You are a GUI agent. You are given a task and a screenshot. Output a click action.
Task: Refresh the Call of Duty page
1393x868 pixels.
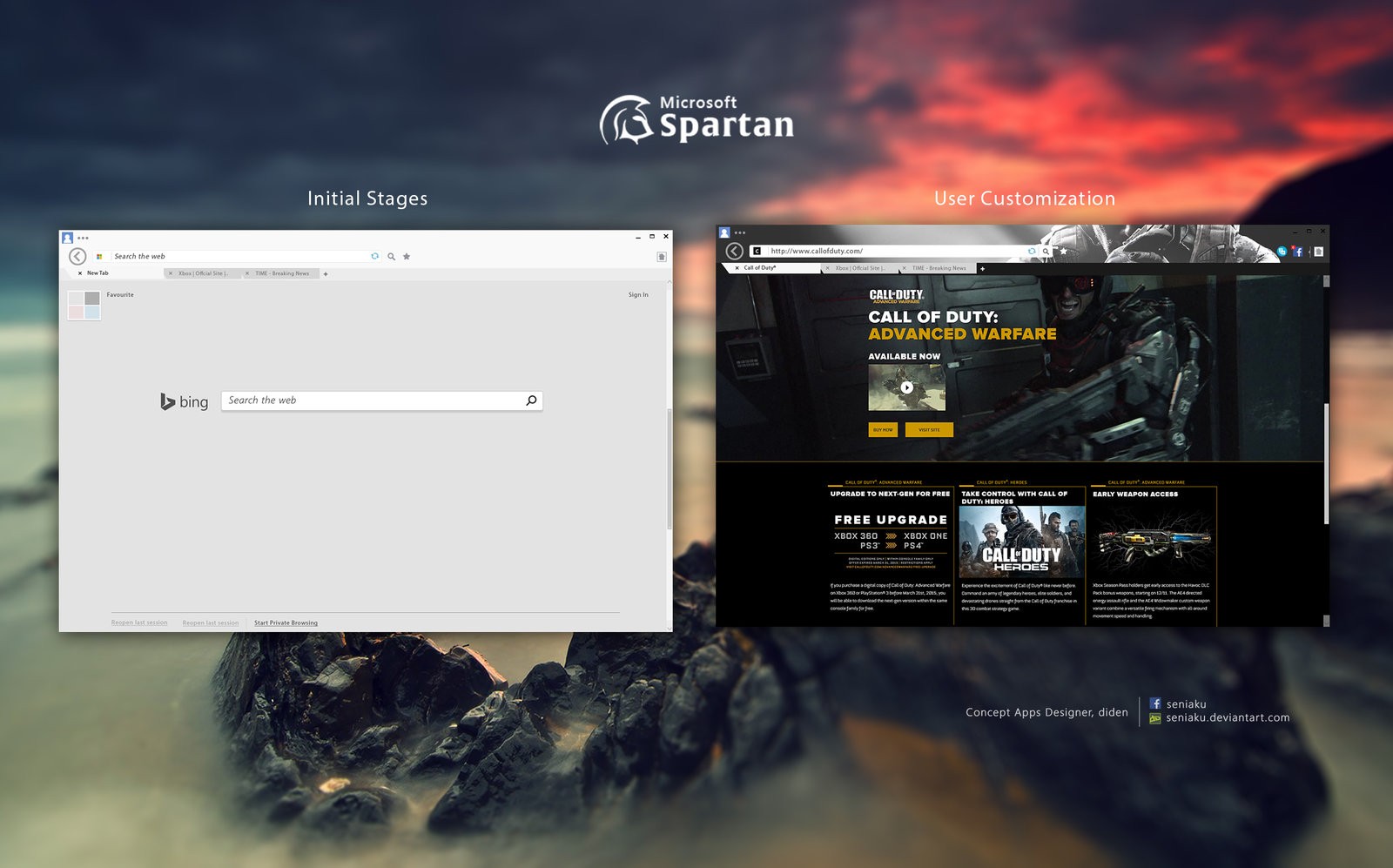pyautogui.click(x=1033, y=251)
